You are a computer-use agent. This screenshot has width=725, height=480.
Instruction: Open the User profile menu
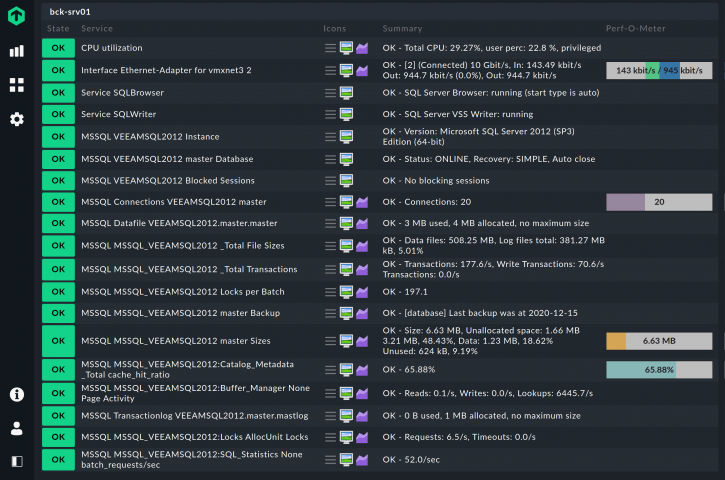click(16, 428)
